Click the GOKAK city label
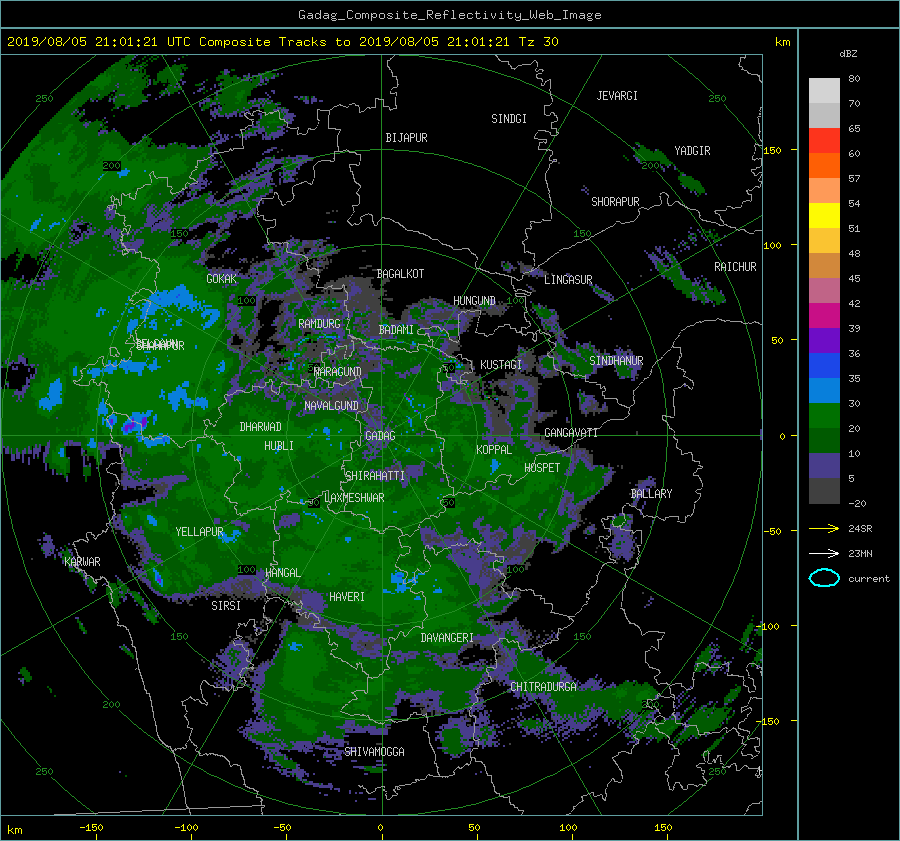This screenshot has width=900, height=841. click(x=222, y=279)
